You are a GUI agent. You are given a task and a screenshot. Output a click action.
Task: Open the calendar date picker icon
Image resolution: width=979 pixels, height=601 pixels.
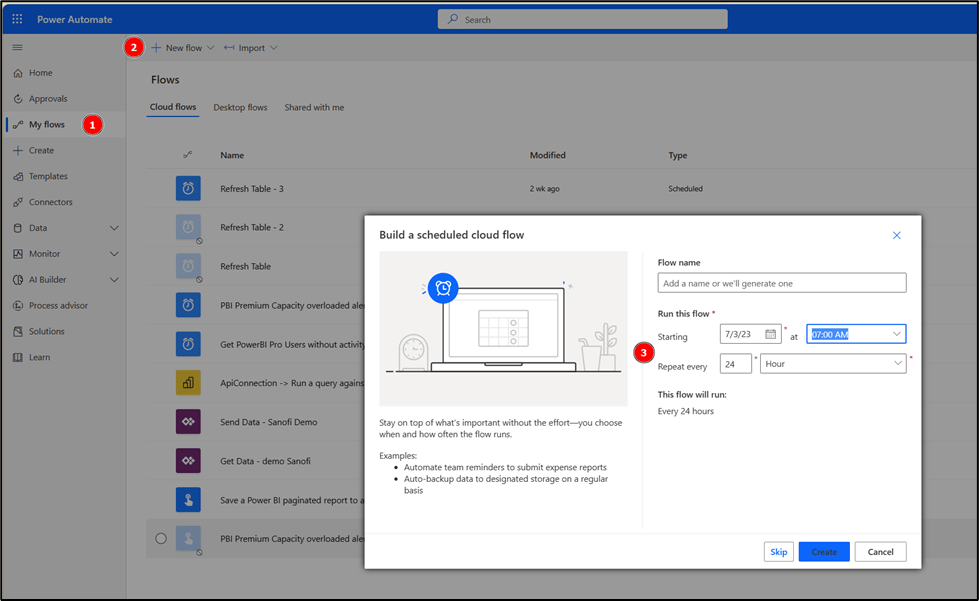coord(771,334)
